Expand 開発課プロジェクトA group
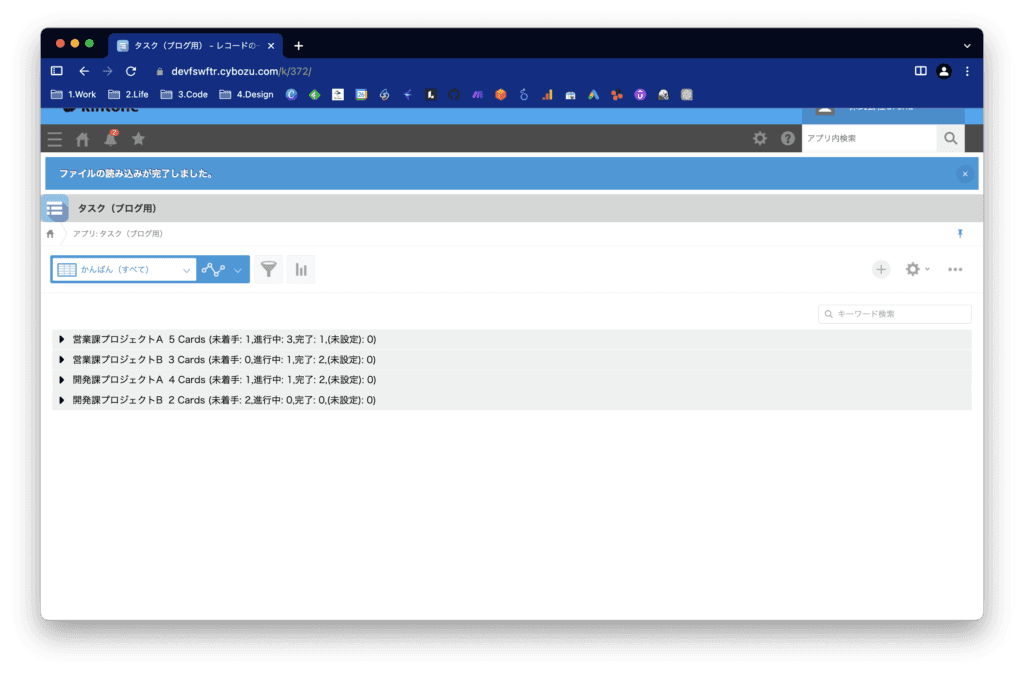 61,380
